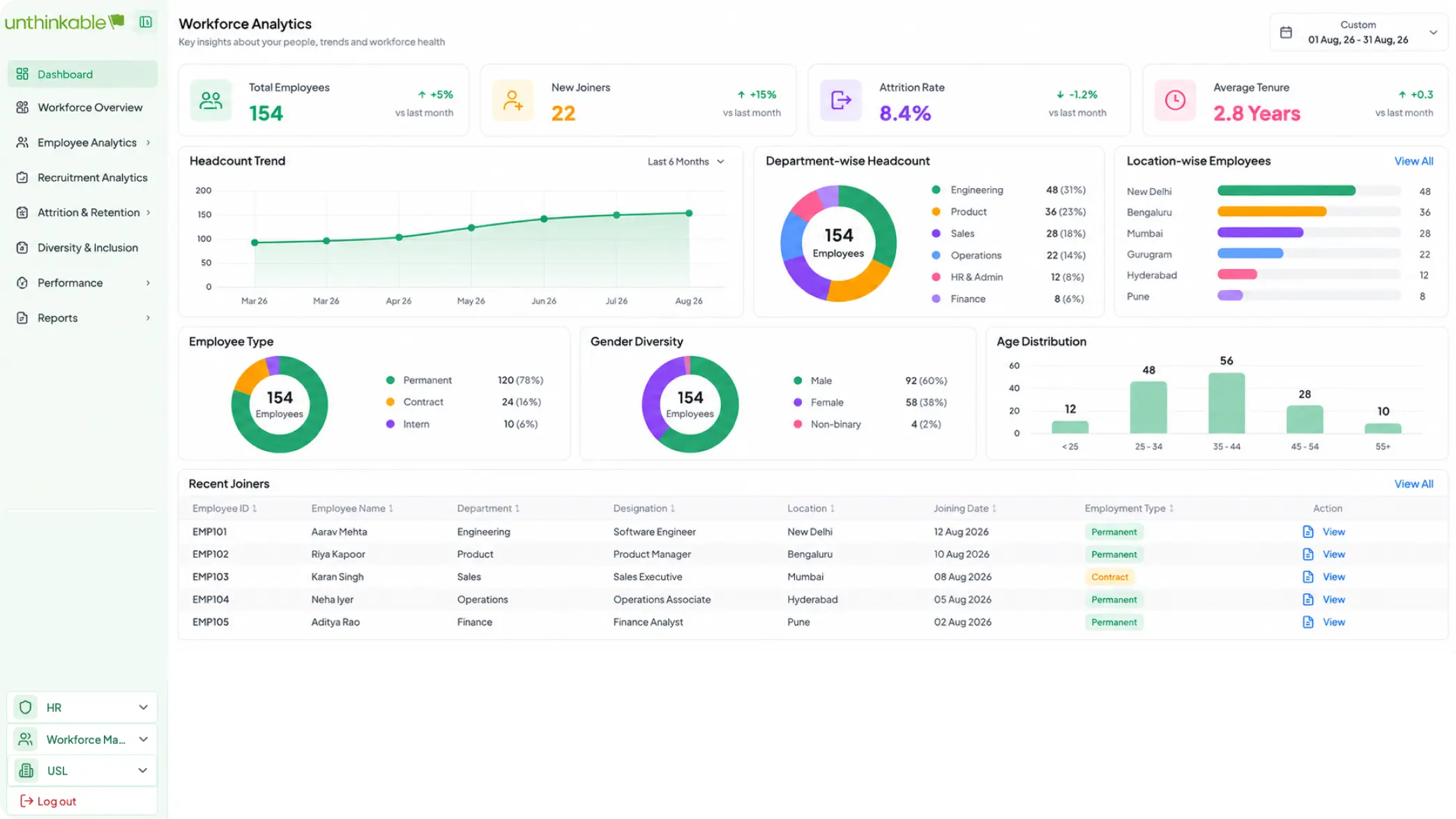
Task: Click the Log out arrow icon
Action: point(26,801)
